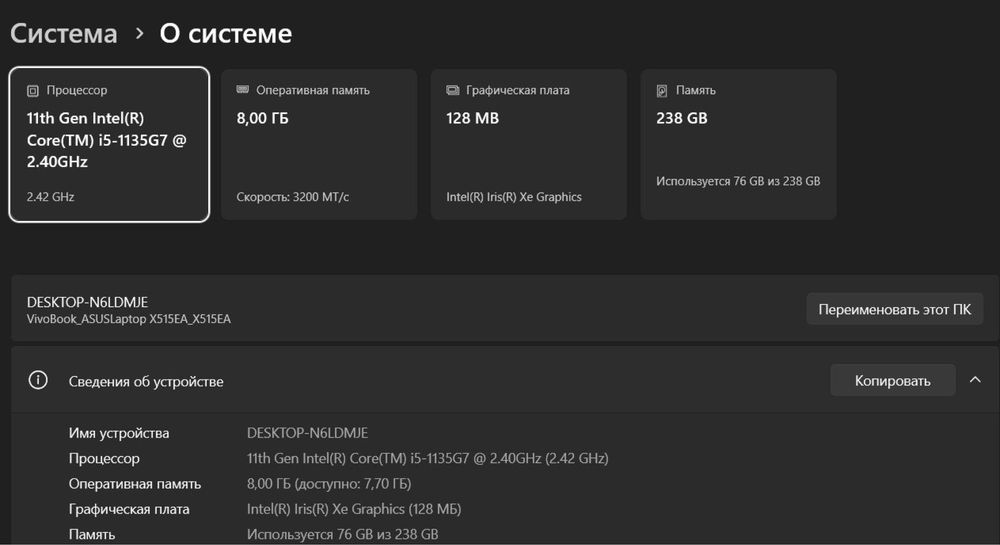Click Переименовать этот ПК button

894,309
